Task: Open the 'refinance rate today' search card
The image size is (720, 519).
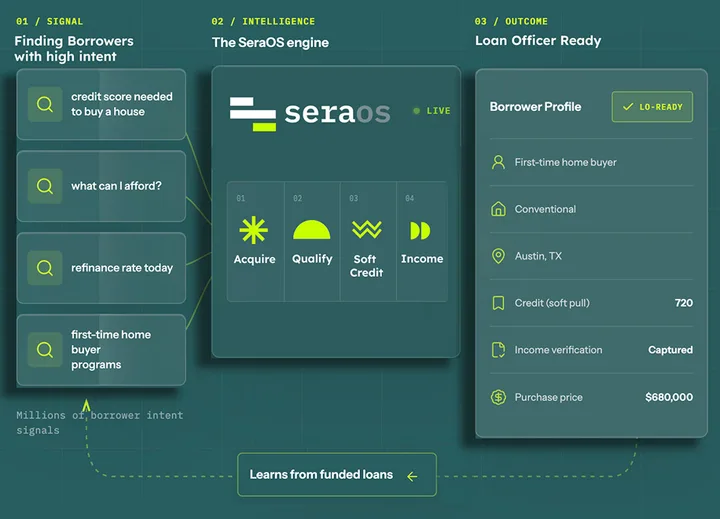Action: pos(101,268)
